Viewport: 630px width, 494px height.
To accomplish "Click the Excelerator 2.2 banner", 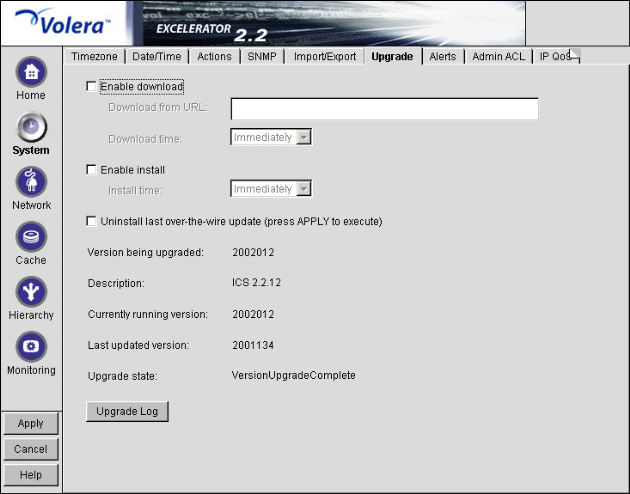I will coord(333,23).
